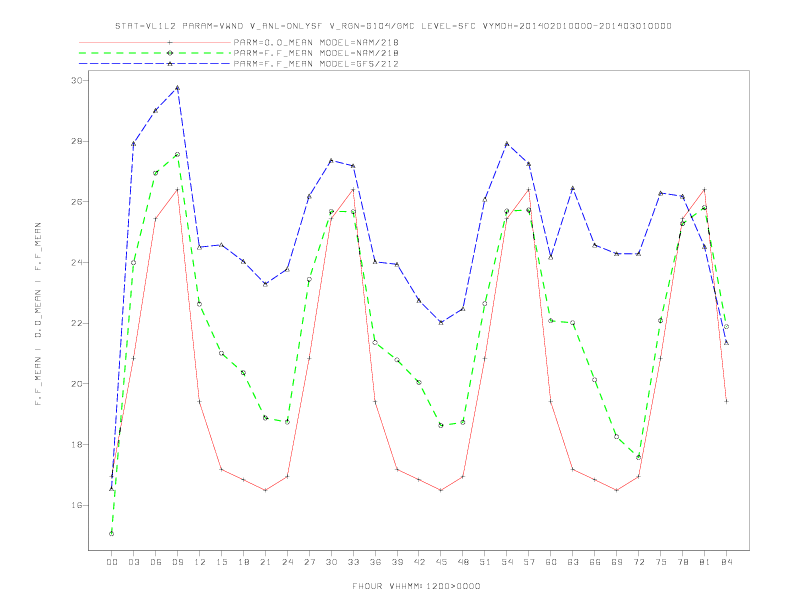
Task: Select legend entry PARM=F.F_MEAN MODEL=NAM/218
Action: pyautogui.click(x=316, y=53)
